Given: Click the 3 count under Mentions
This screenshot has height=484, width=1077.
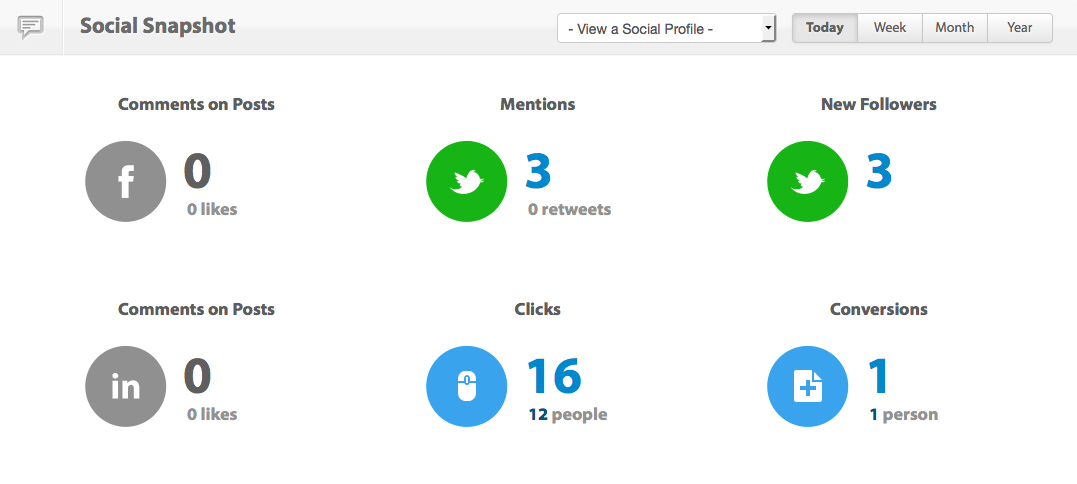Looking at the screenshot, I should point(538,172).
